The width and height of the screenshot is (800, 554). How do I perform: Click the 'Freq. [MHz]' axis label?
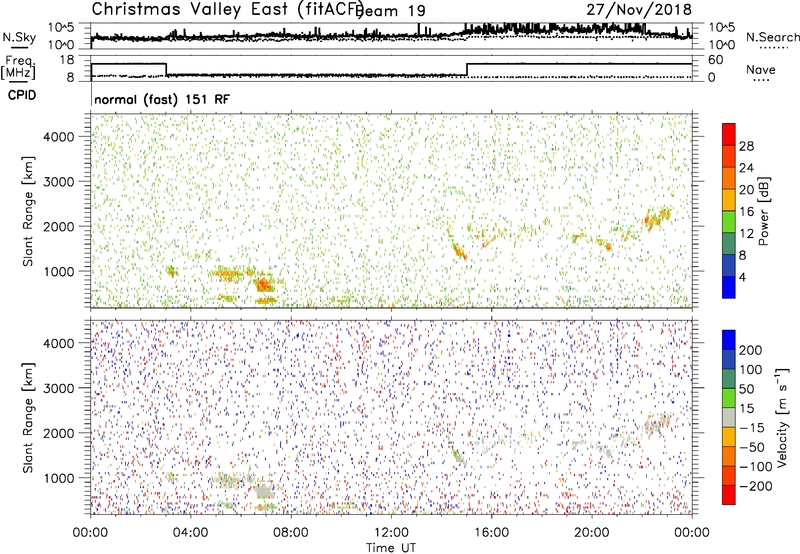click(18, 68)
